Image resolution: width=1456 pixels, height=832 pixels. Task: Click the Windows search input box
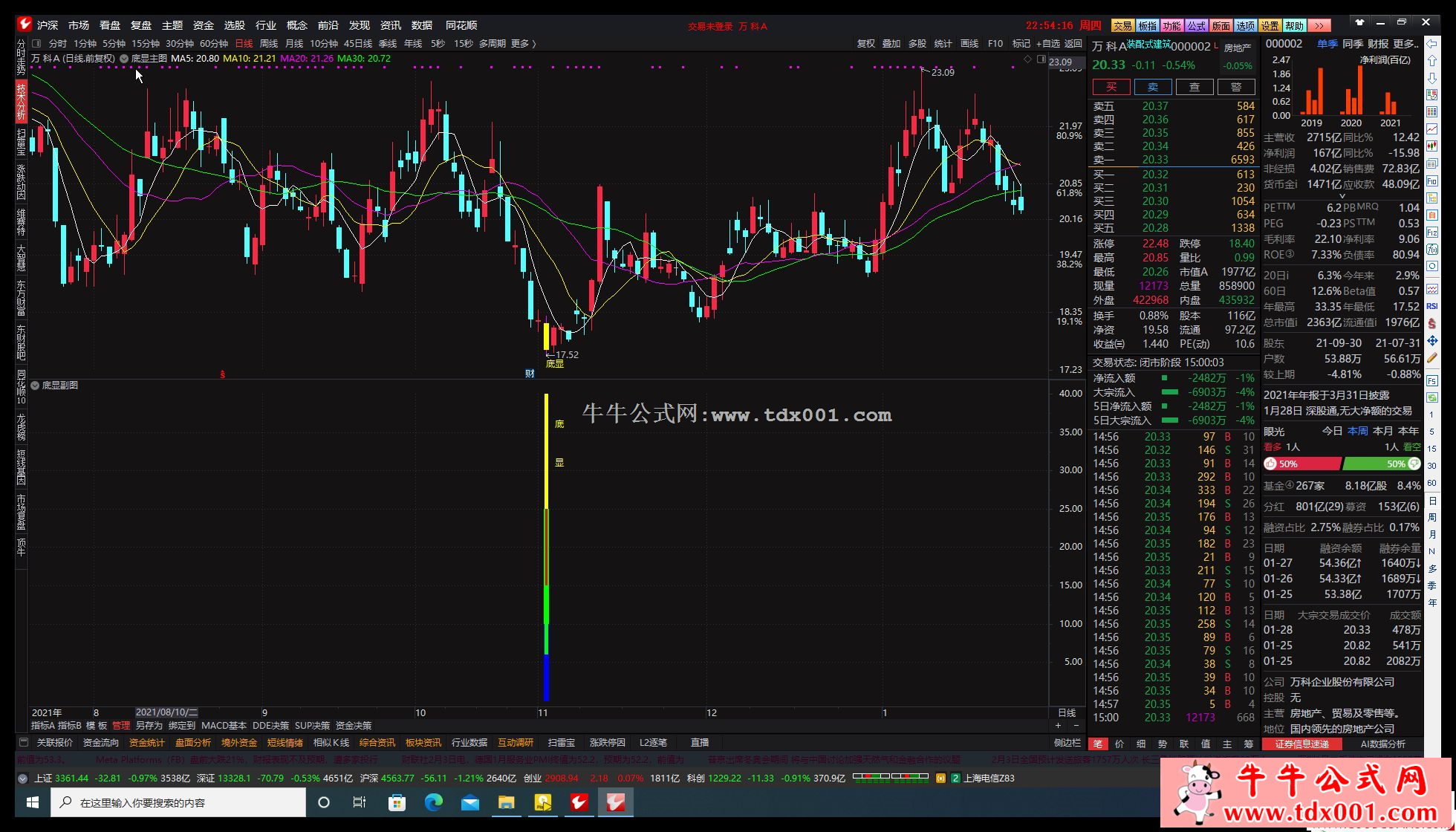coord(178,802)
